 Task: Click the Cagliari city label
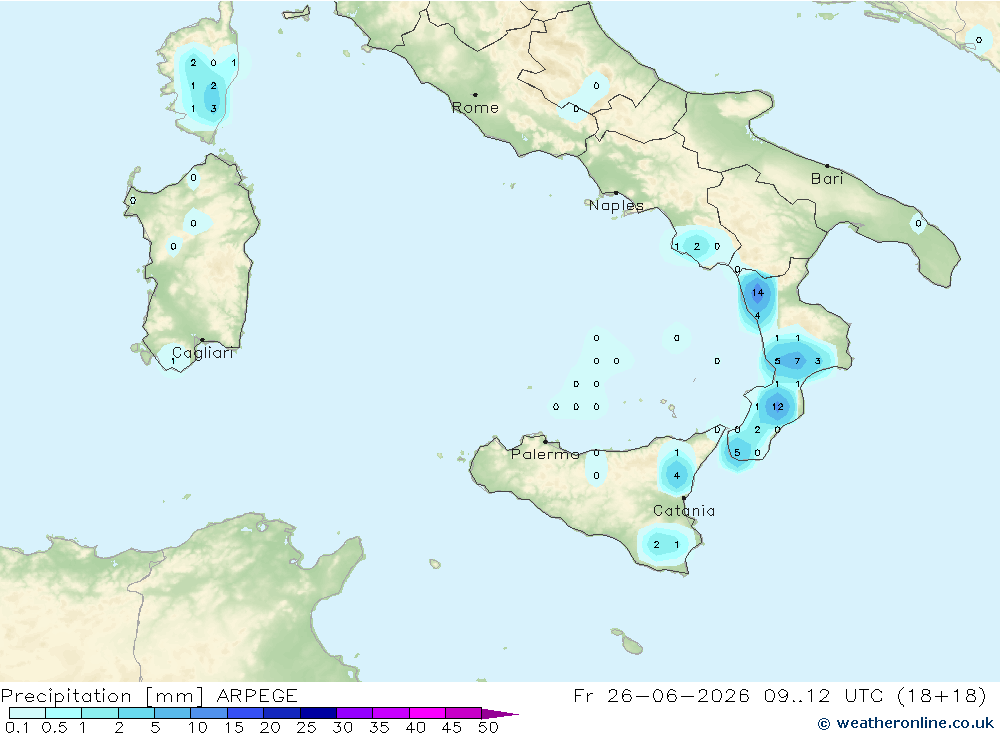coord(203,353)
